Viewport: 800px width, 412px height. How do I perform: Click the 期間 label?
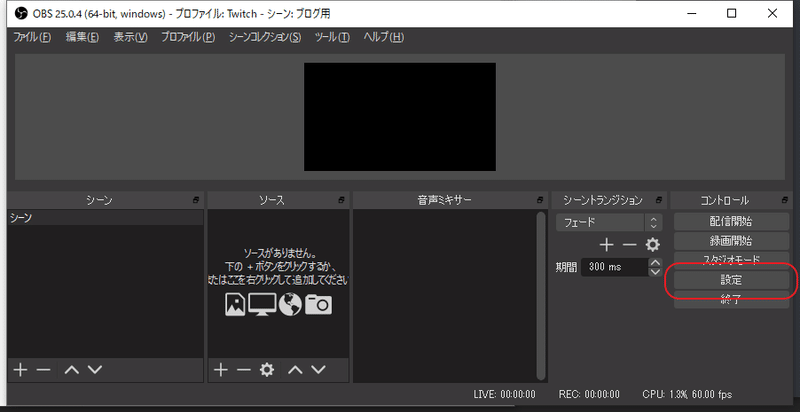click(566, 267)
